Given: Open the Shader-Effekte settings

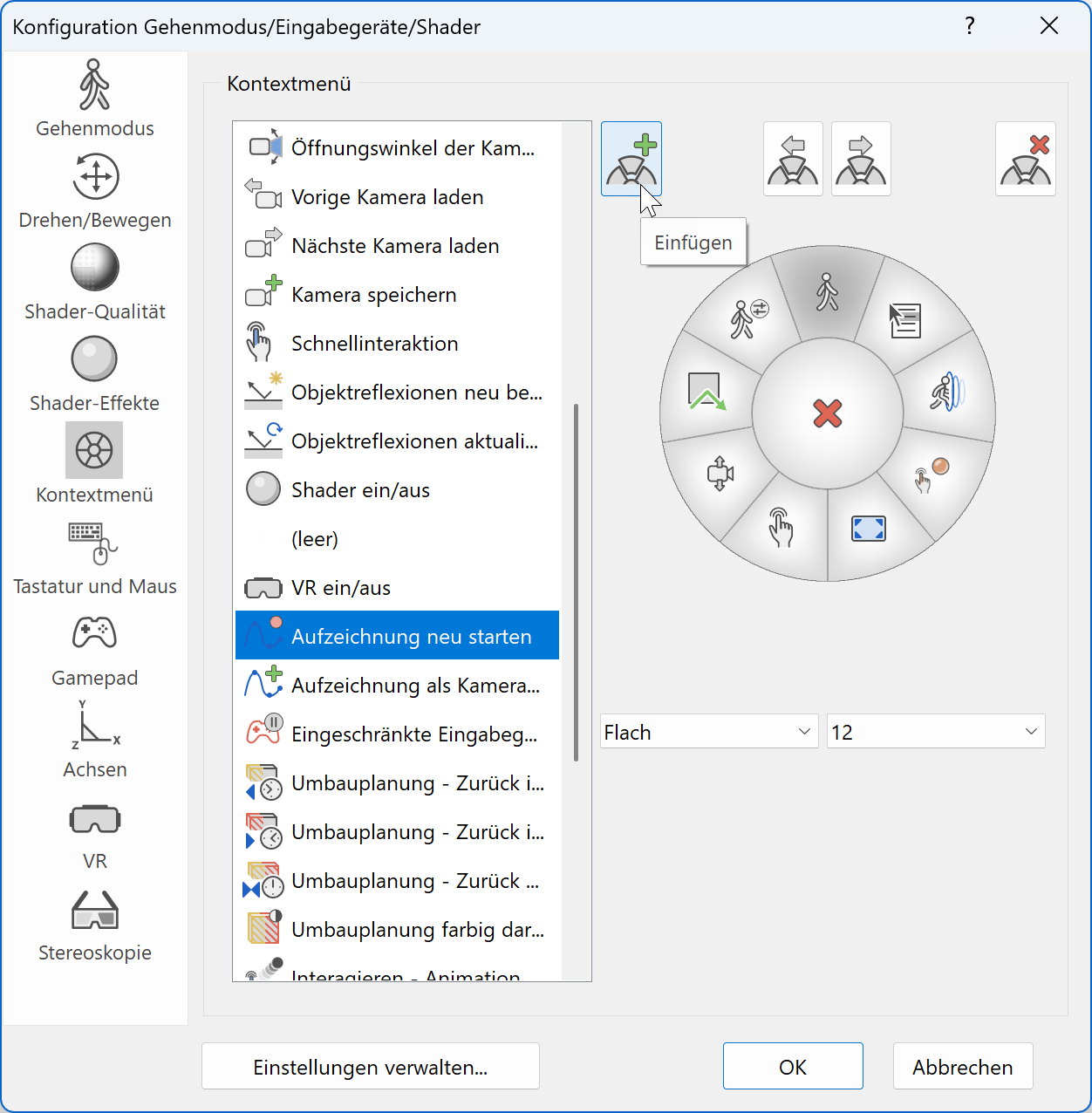Looking at the screenshot, I should coord(94,371).
